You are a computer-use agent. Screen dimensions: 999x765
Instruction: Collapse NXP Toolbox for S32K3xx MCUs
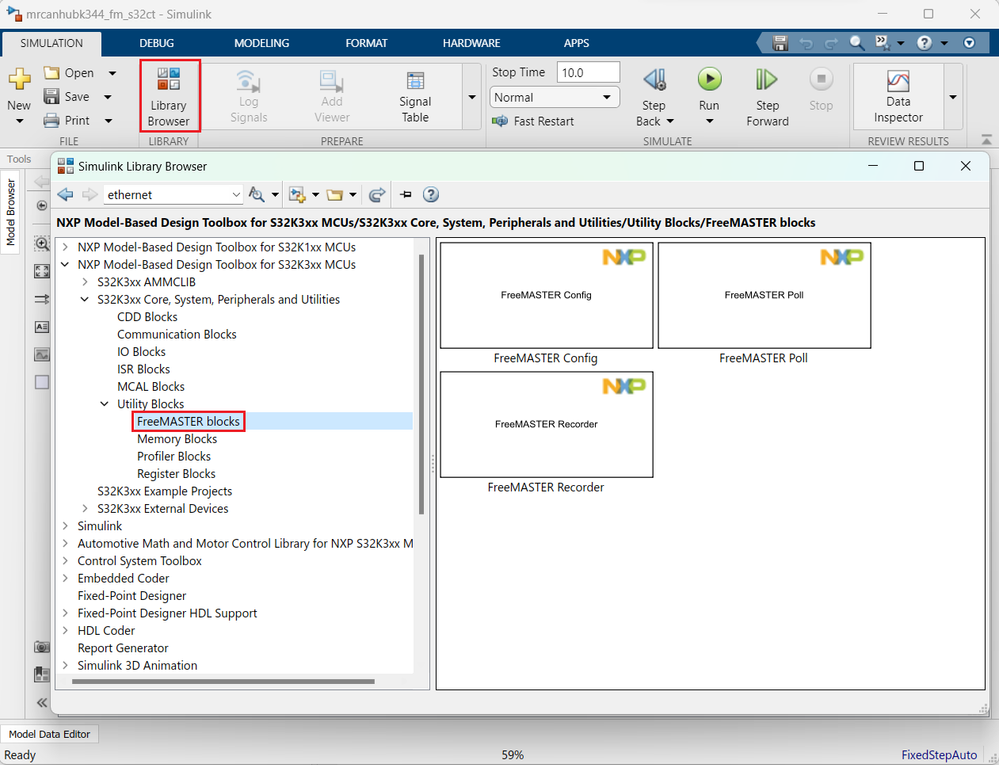click(66, 264)
